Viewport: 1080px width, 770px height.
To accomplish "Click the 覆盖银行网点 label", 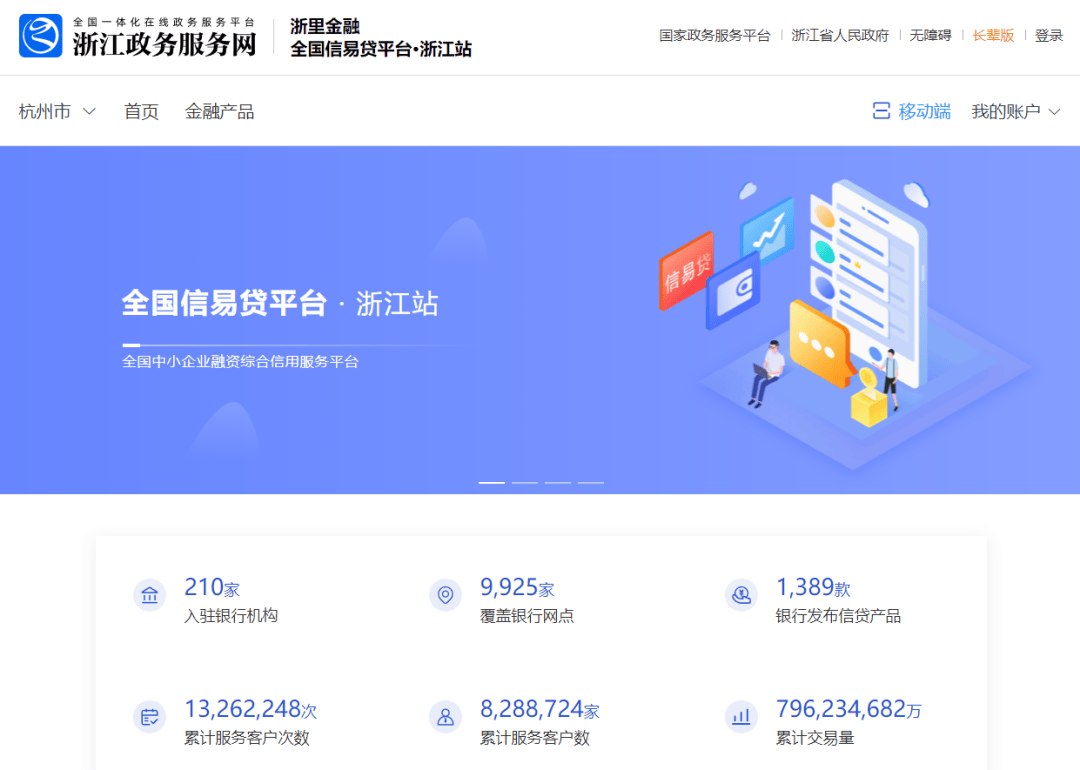I will tap(527, 616).
